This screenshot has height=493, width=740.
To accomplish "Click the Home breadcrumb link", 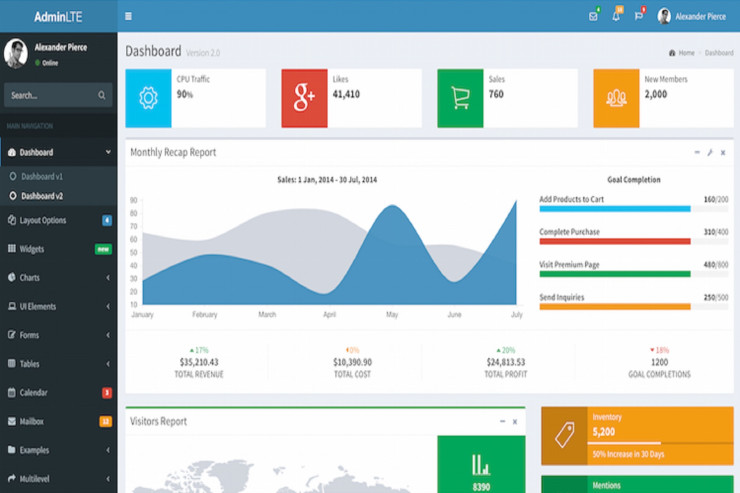I will [x=685, y=52].
